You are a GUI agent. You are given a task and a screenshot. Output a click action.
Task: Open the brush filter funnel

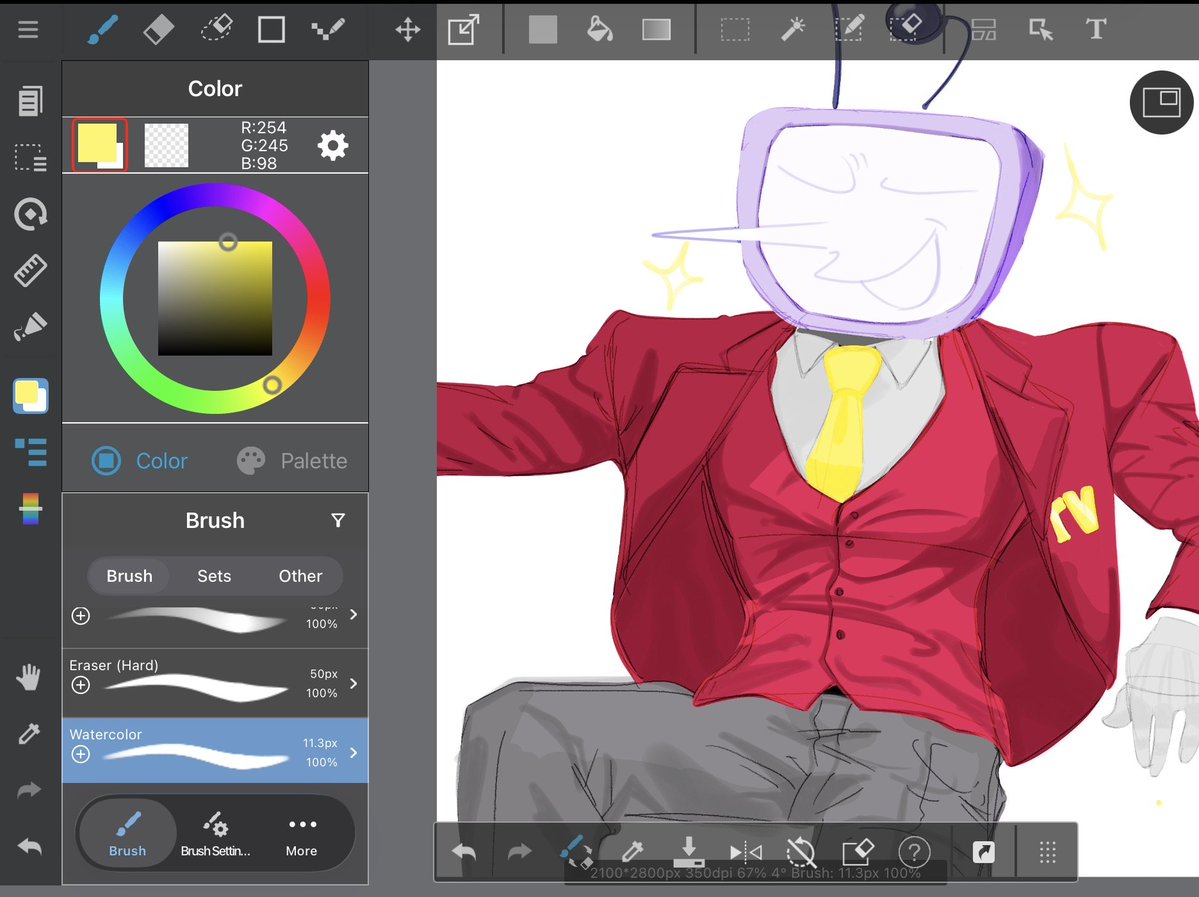click(338, 521)
